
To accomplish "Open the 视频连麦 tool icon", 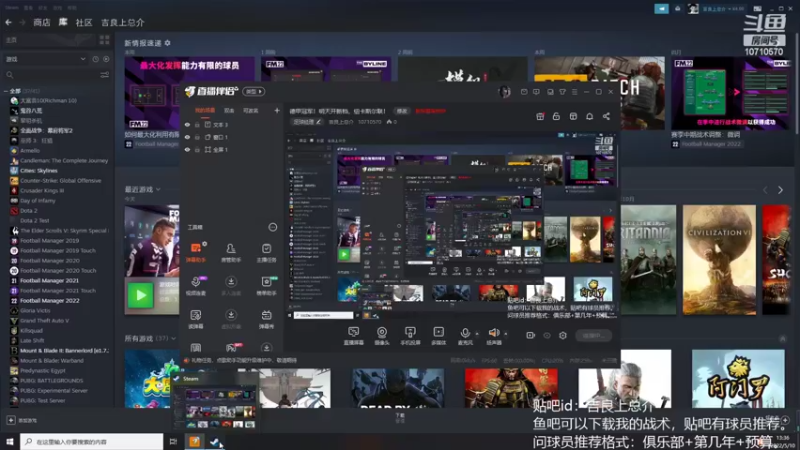I will pos(196,282).
